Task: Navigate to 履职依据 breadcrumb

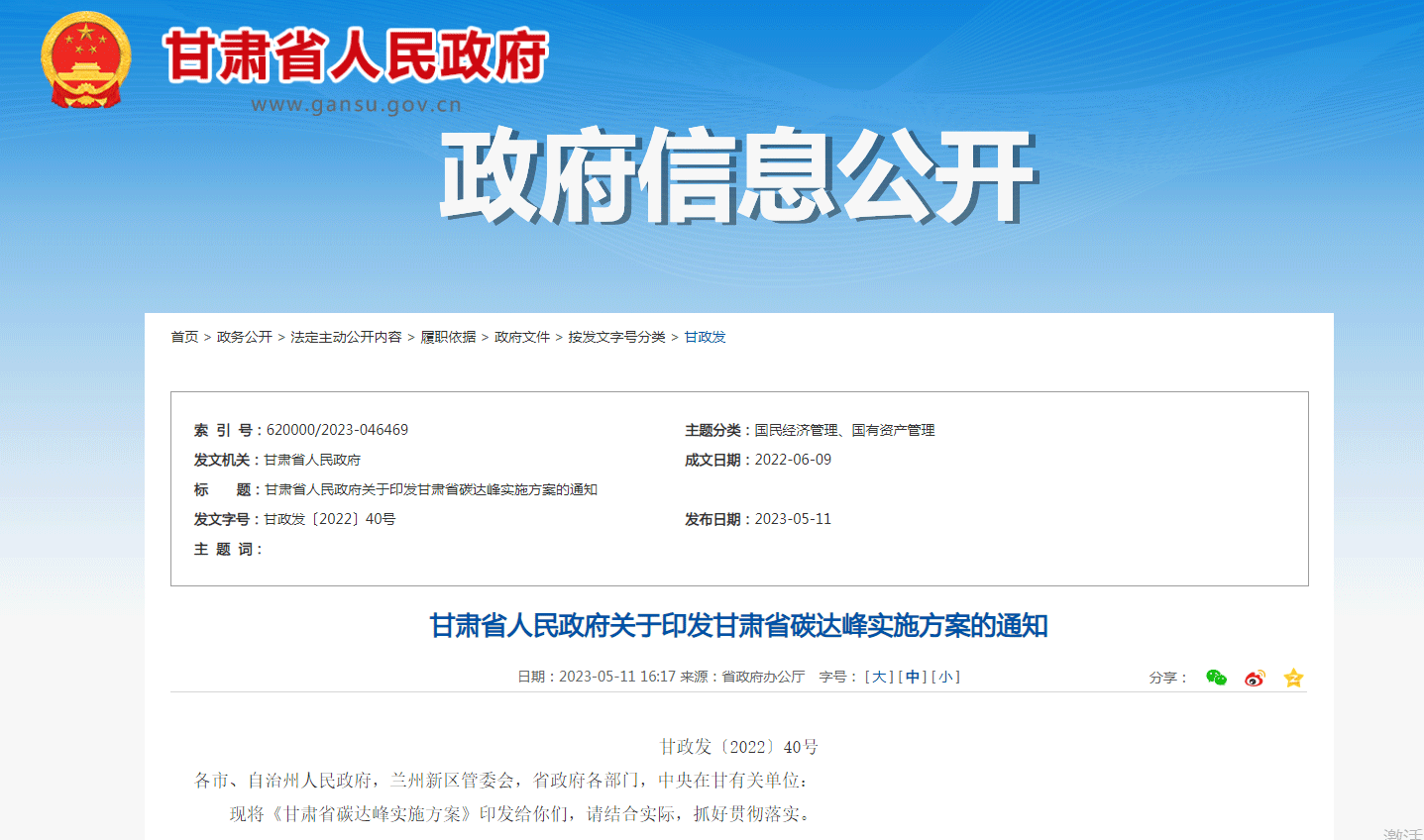Action: (x=448, y=337)
